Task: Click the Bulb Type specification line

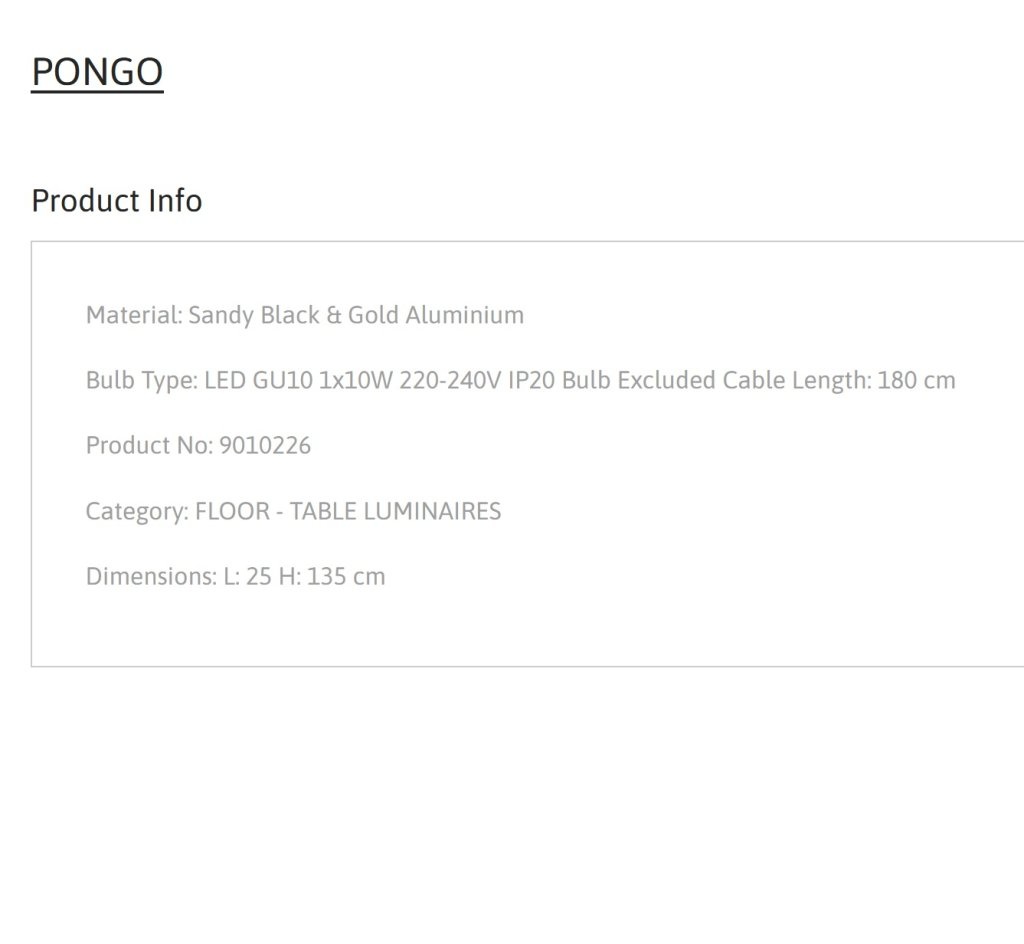Action: [x=520, y=381]
